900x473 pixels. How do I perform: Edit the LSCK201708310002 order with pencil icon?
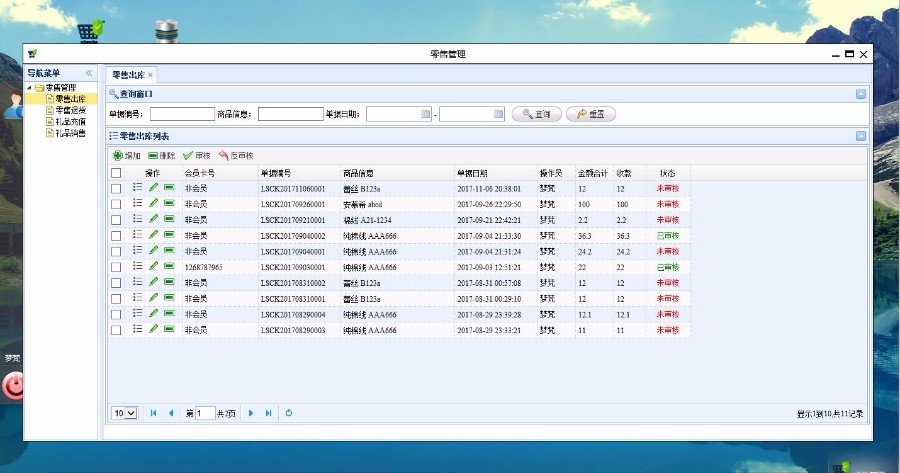[153, 281]
